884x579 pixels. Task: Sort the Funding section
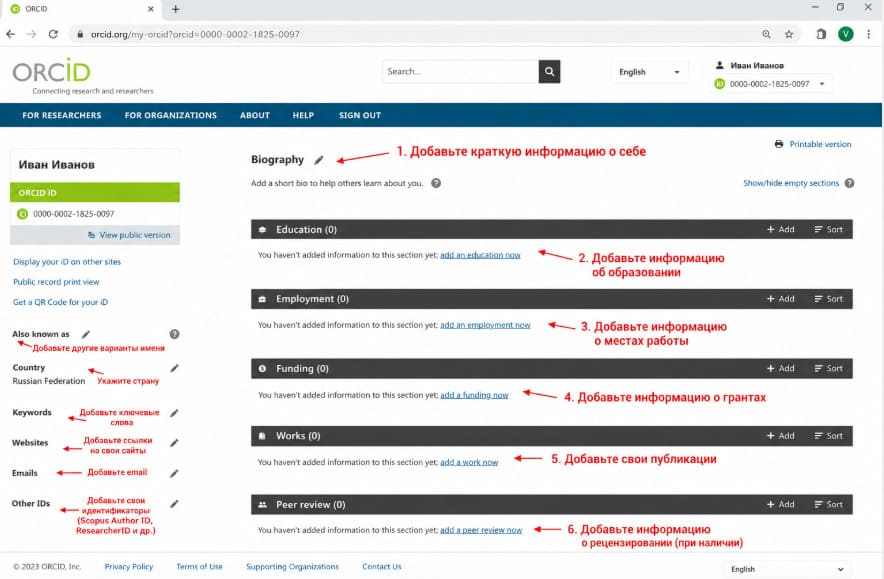click(829, 369)
